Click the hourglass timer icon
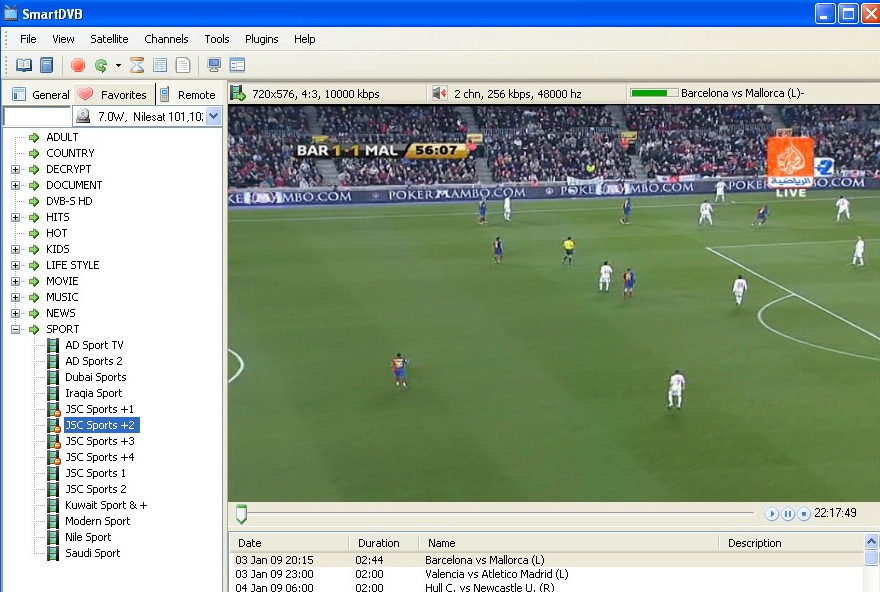880x592 pixels. pyautogui.click(x=138, y=65)
